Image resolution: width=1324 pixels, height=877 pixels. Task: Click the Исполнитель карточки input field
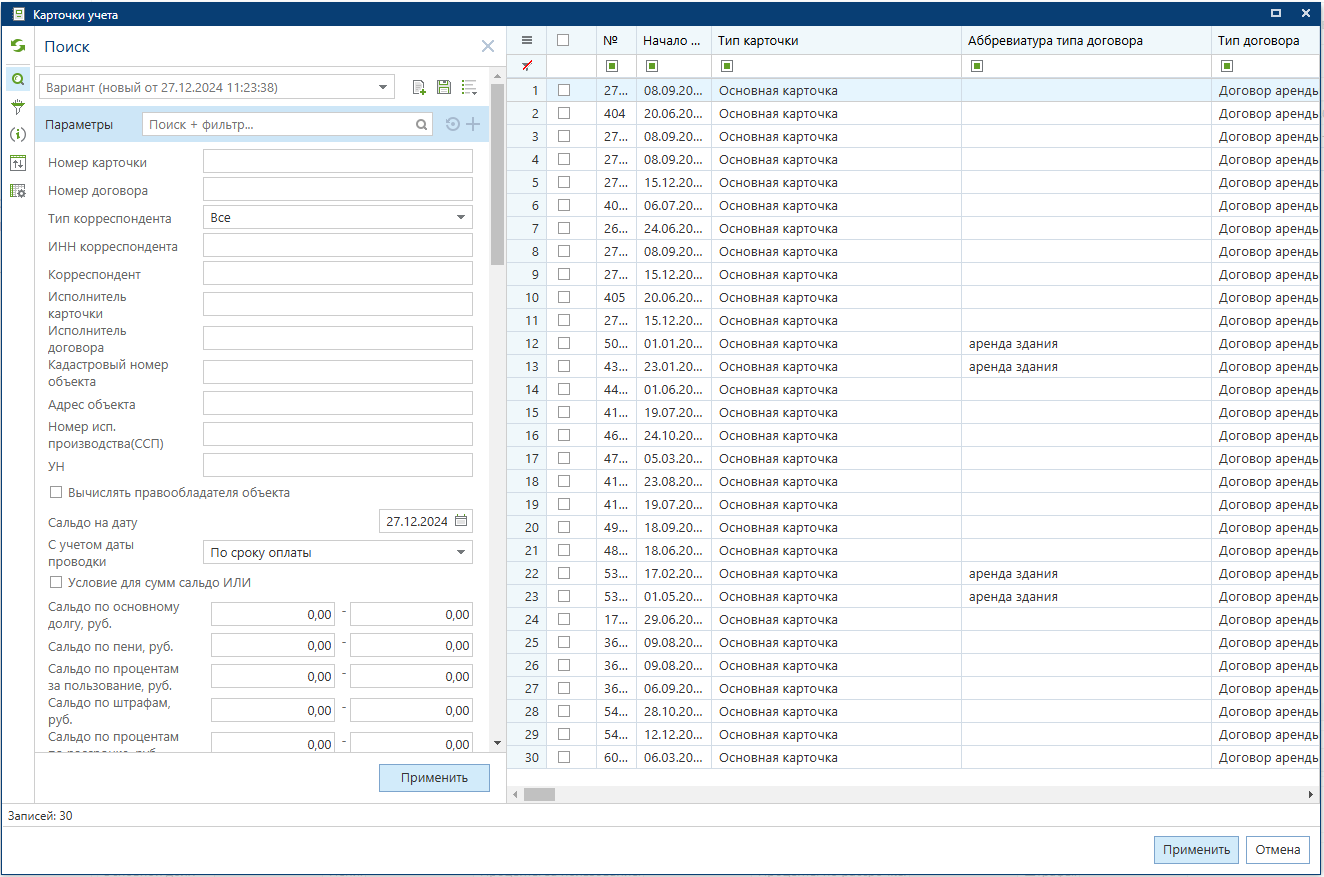(338, 304)
